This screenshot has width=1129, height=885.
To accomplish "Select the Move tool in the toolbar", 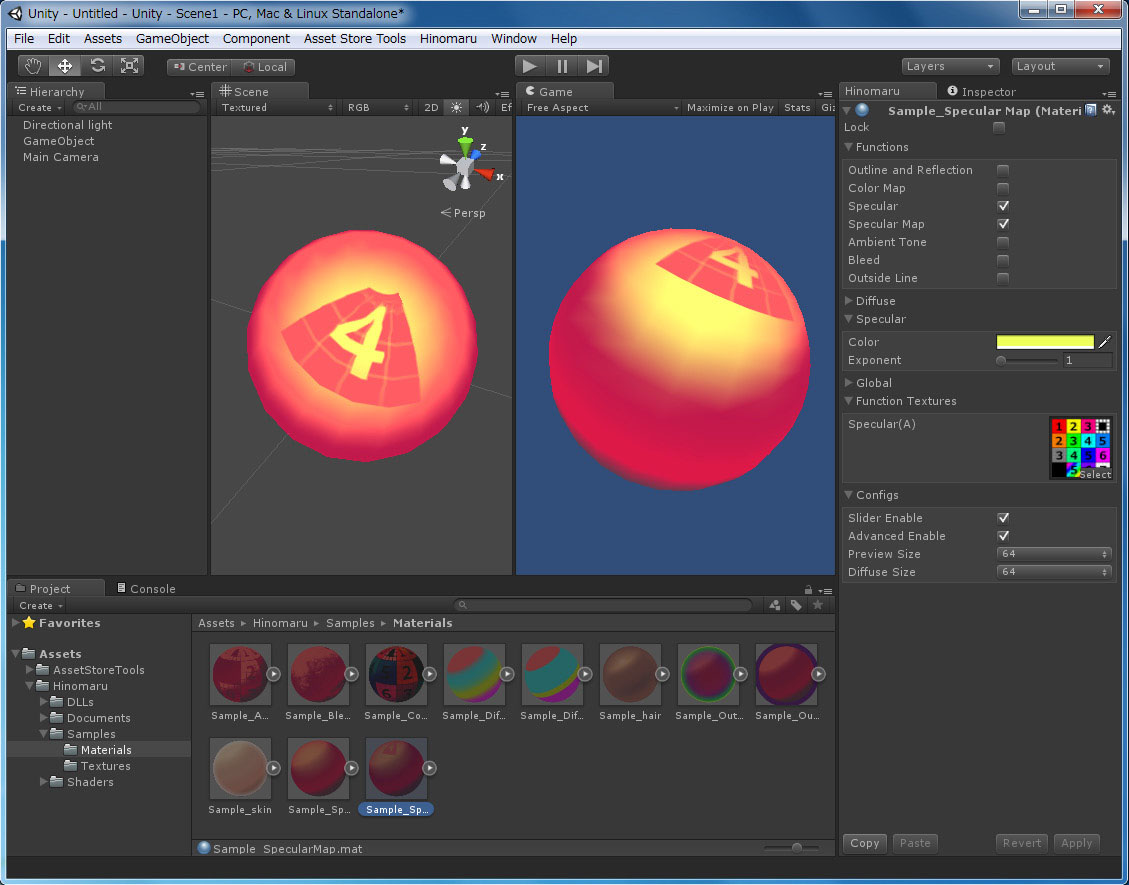I will click(65, 66).
